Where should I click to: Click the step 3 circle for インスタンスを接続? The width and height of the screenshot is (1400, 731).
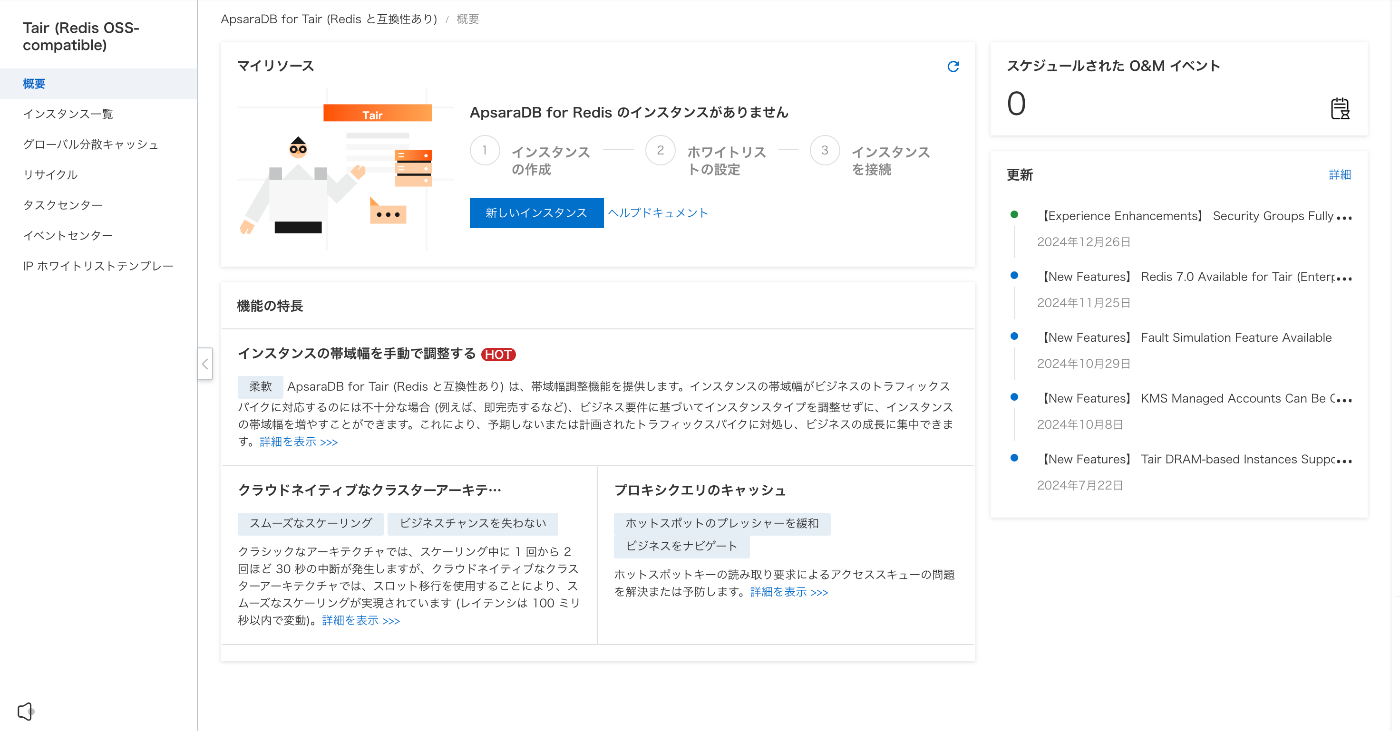point(825,151)
